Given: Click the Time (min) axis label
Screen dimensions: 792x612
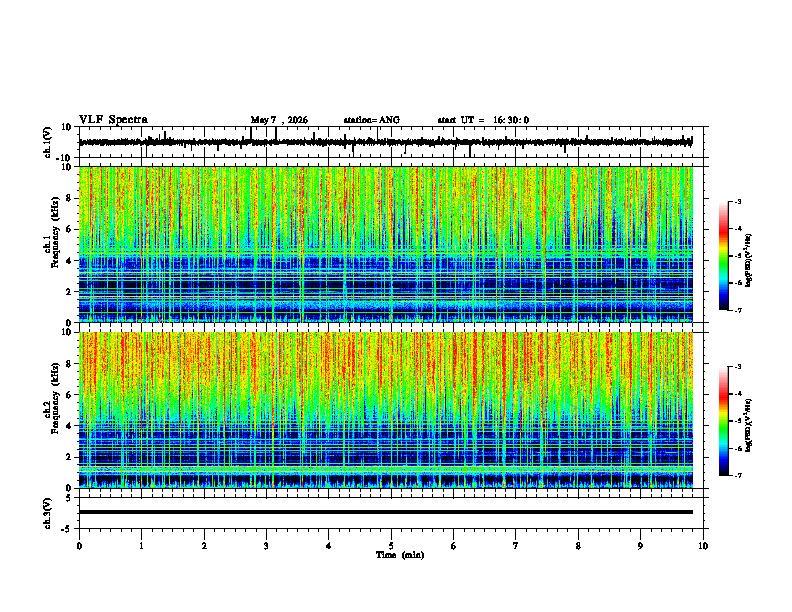Looking at the screenshot, I should [400, 555].
